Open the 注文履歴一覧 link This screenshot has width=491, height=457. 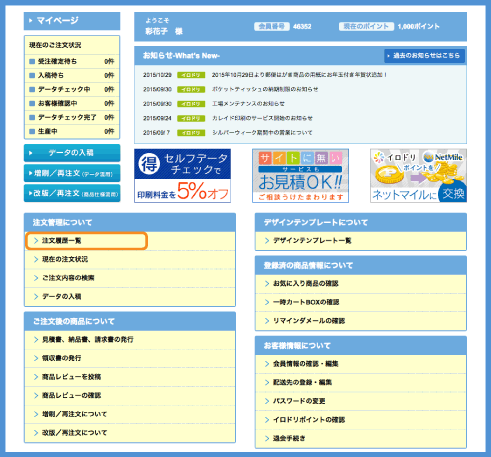[61, 241]
